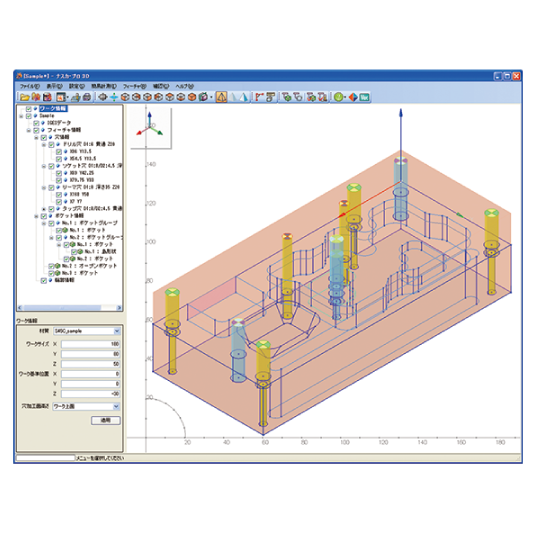The width and height of the screenshot is (534, 534).
Task: Click the tree panel right scroll arrow
Action: click(119, 308)
